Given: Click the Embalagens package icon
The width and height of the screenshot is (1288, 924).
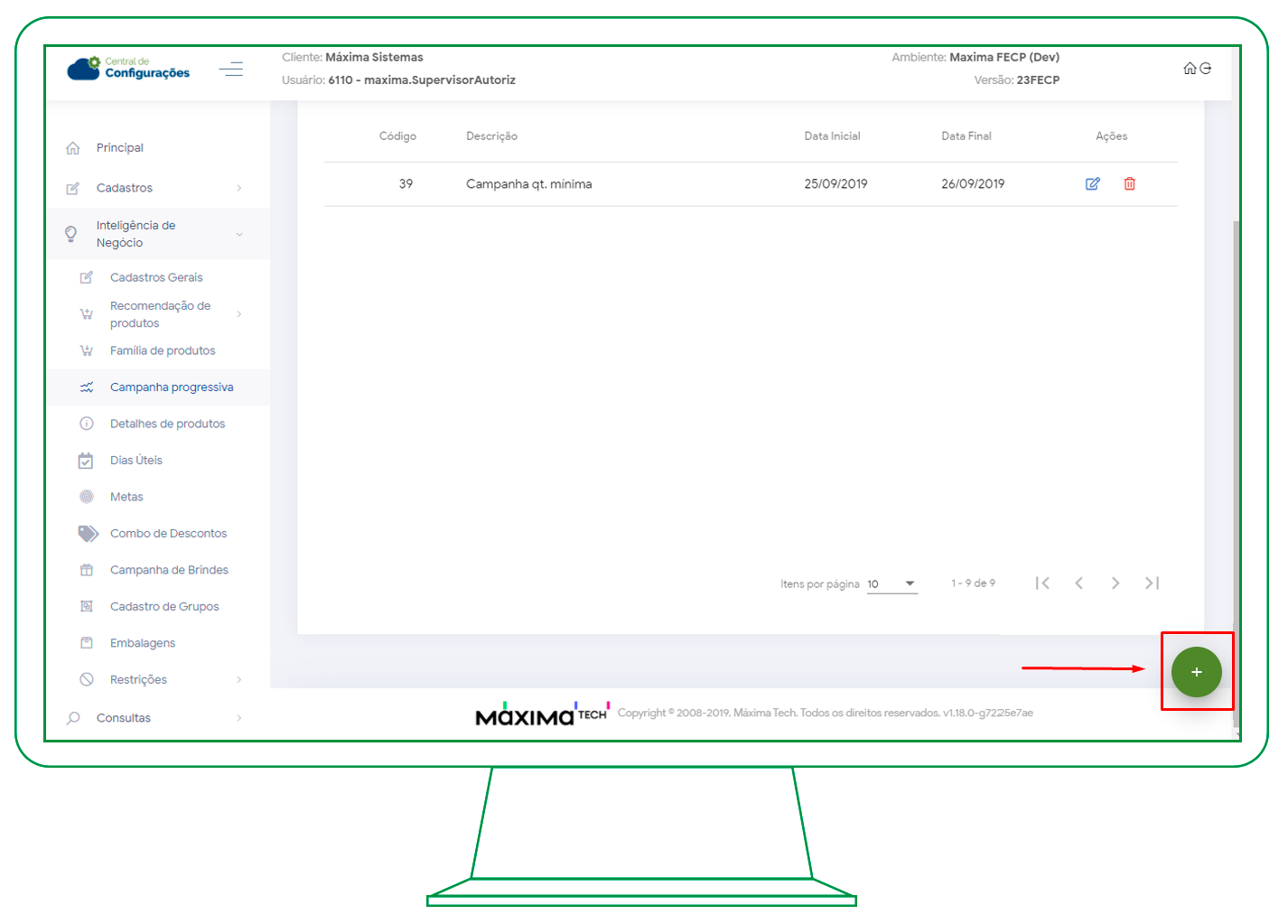Looking at the screenshot, I should click(x=87, y=643).
